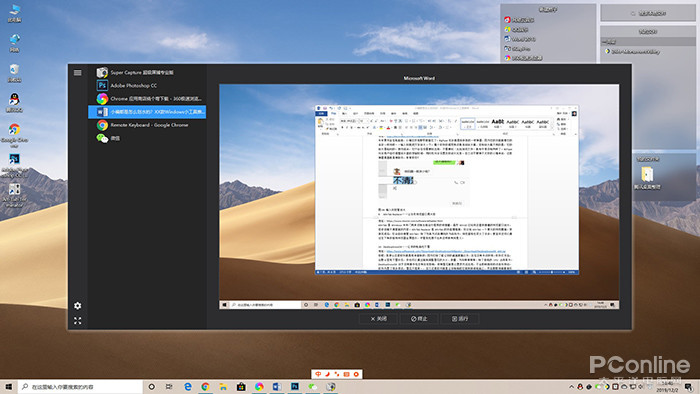This screenshot has width=700, height=394.
Task: Open the colorful 360 browser taskbar icon
Action: click(259, 386)
